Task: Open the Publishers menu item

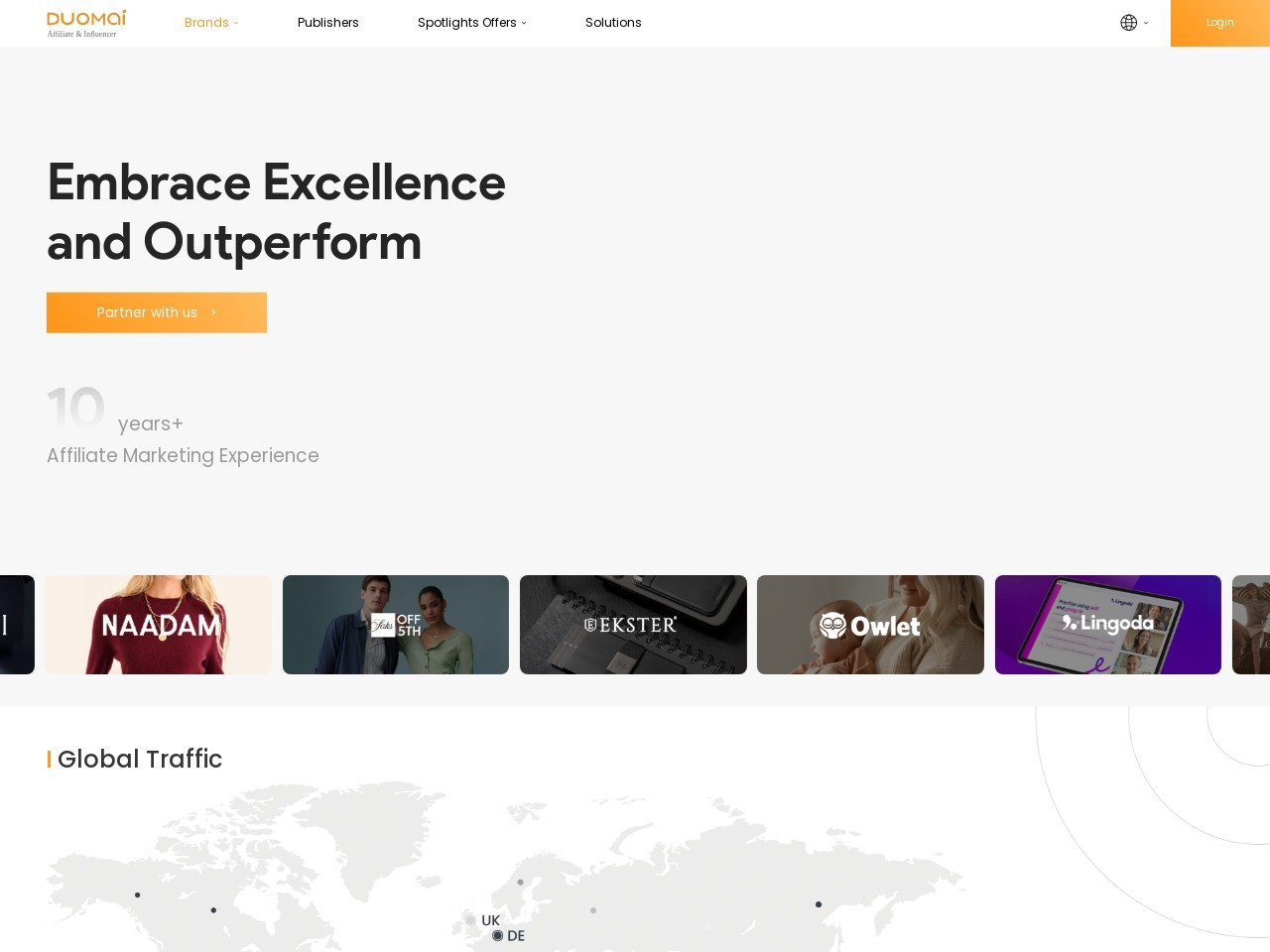Action: tap(327, 23)
